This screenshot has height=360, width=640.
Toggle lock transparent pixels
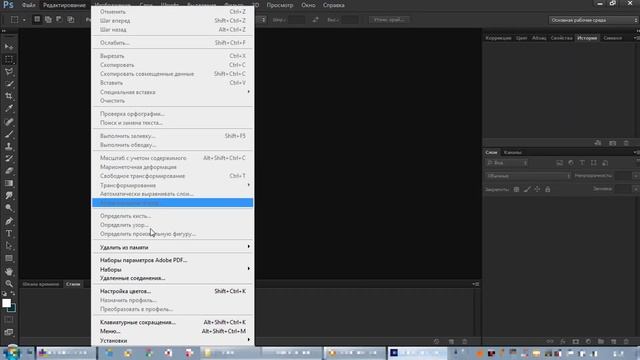516,189
